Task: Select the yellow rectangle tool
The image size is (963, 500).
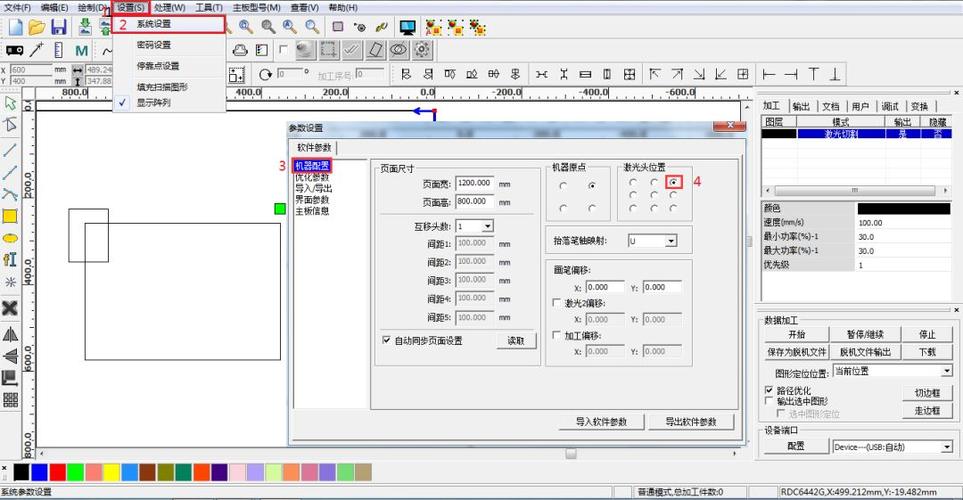Action: [x=10, y=216]
